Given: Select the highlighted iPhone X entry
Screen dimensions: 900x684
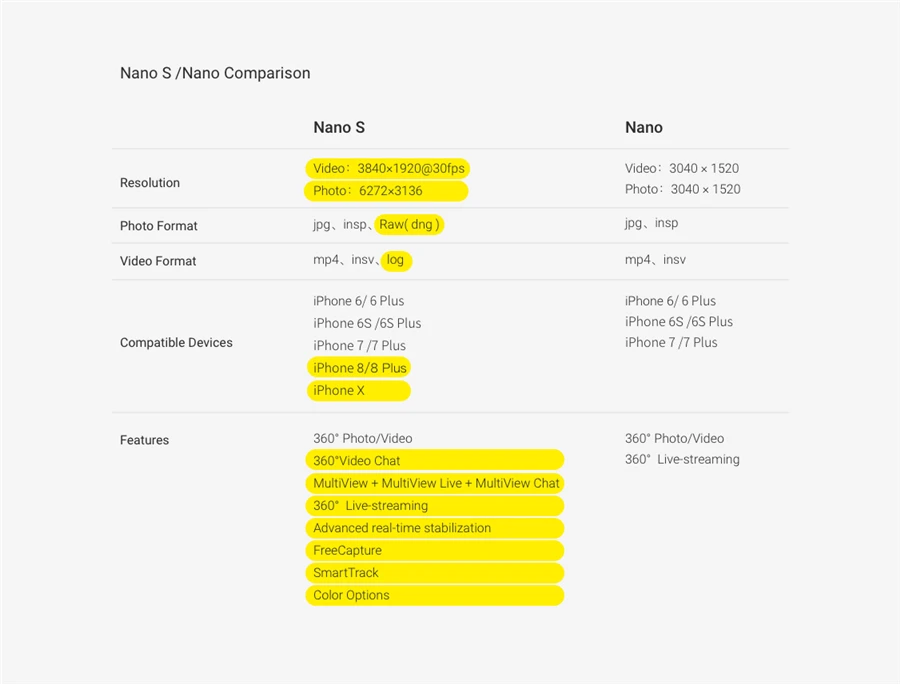Looking at the screenshot, I should point(359,391).
